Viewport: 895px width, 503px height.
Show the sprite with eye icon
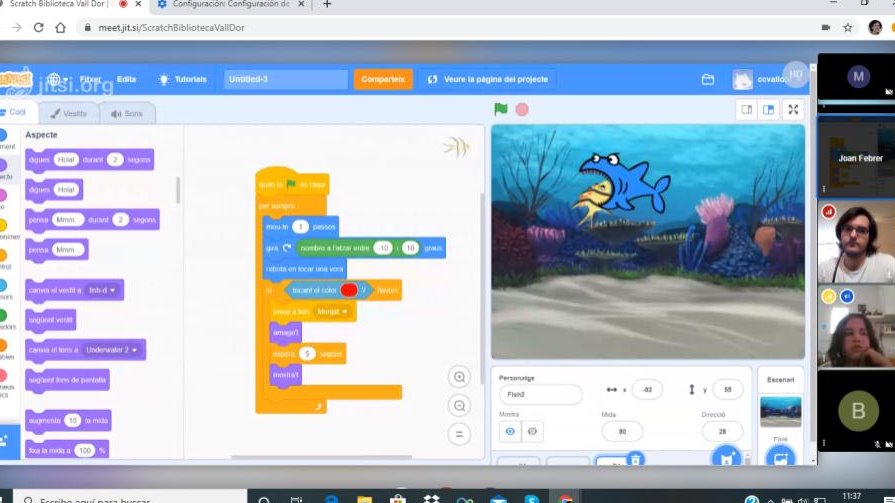[x=510, y=432]
